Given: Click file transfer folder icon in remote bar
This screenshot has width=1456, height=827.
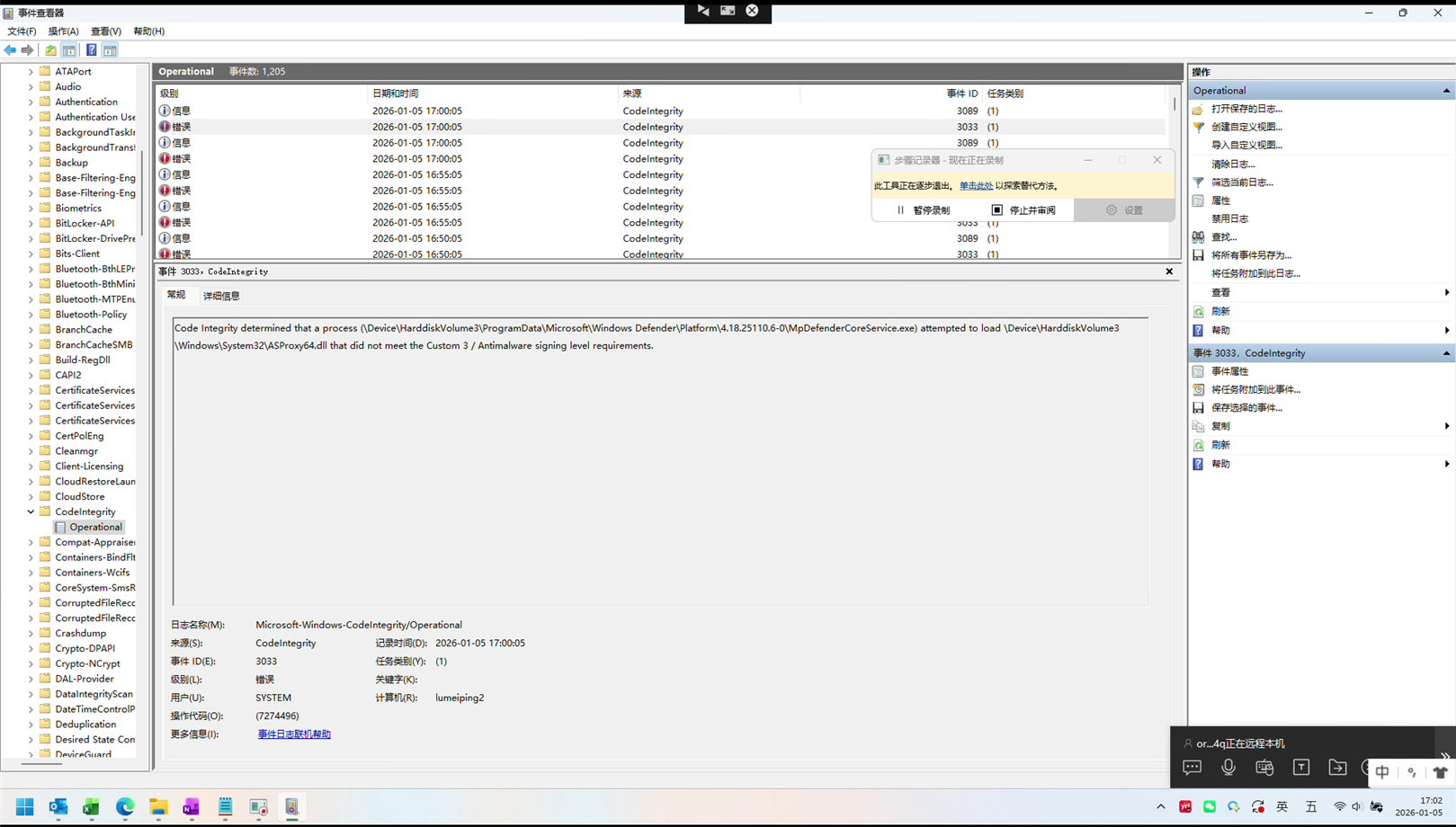Looking at the screenshot, I should pyautogui.click(x=1337, y=768).
